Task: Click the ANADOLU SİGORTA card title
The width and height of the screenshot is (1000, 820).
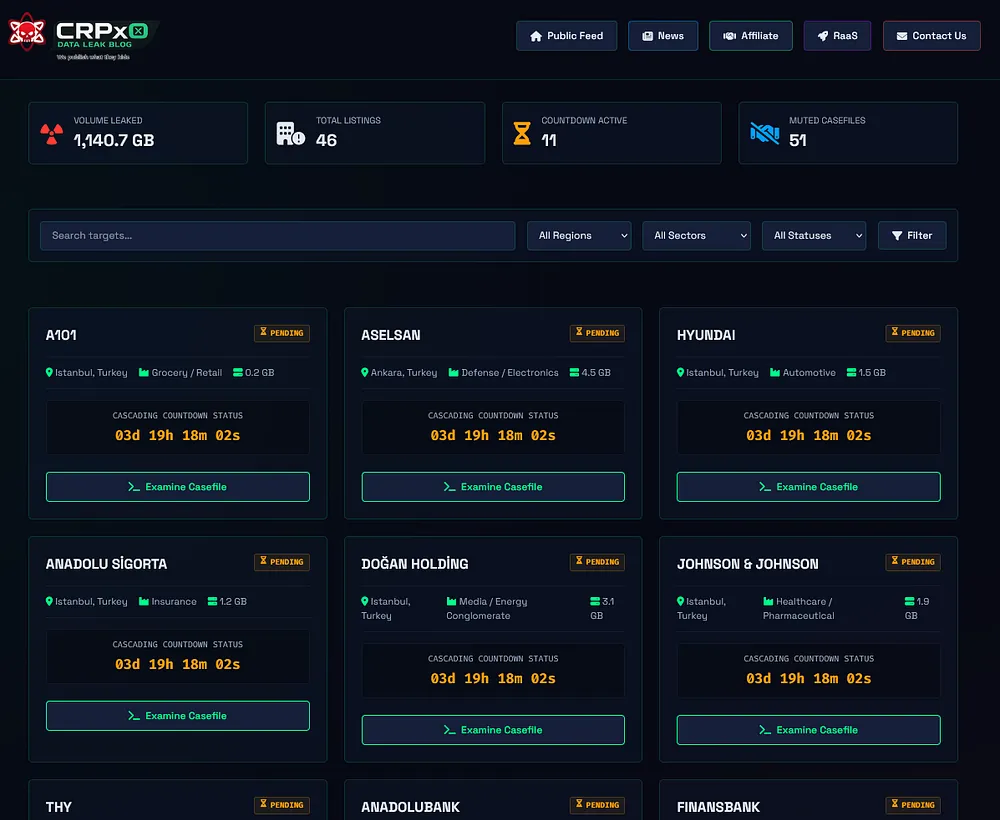Action: point(107,564)
